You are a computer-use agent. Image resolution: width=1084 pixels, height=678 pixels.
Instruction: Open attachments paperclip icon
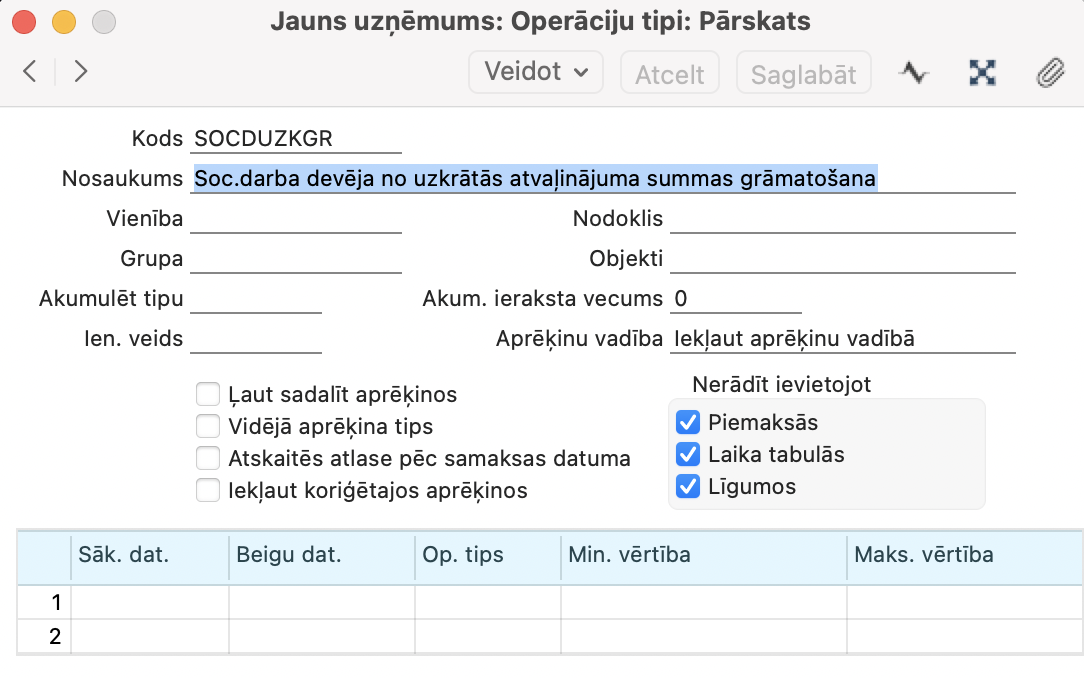[x=1049, y=73]
